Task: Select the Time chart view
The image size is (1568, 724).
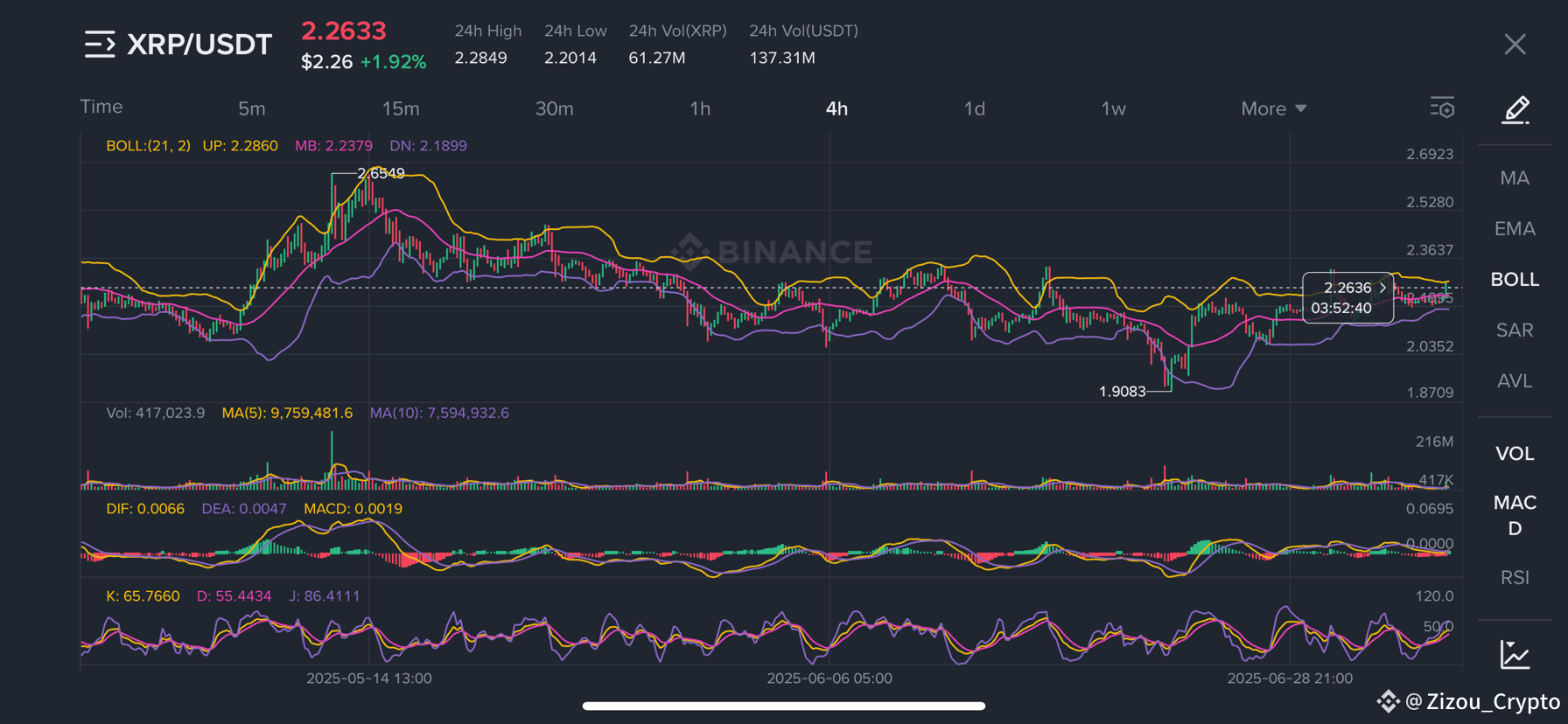Action: point(101,107)
